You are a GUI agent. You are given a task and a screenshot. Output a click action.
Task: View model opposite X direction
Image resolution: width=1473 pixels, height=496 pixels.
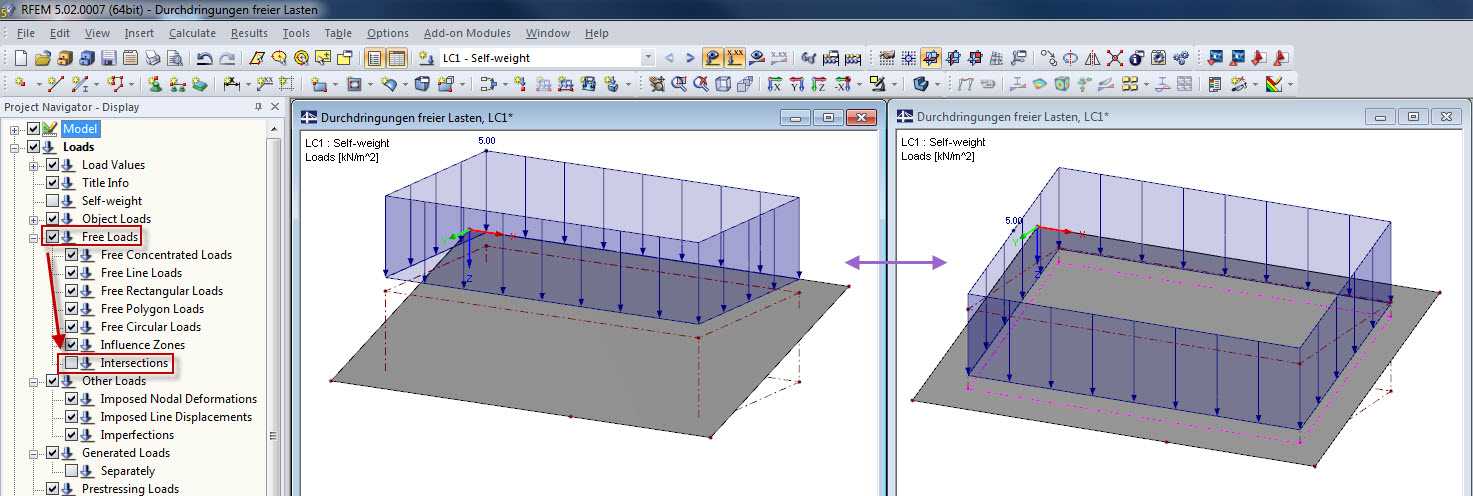(843, 83)
